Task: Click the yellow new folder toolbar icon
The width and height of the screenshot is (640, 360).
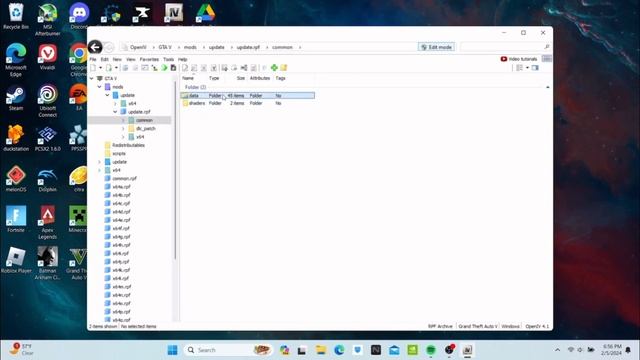Action: [284, 68]
